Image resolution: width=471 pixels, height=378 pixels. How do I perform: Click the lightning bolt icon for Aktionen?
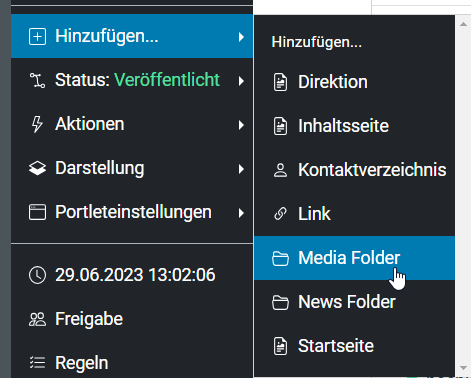pos(37,124)
